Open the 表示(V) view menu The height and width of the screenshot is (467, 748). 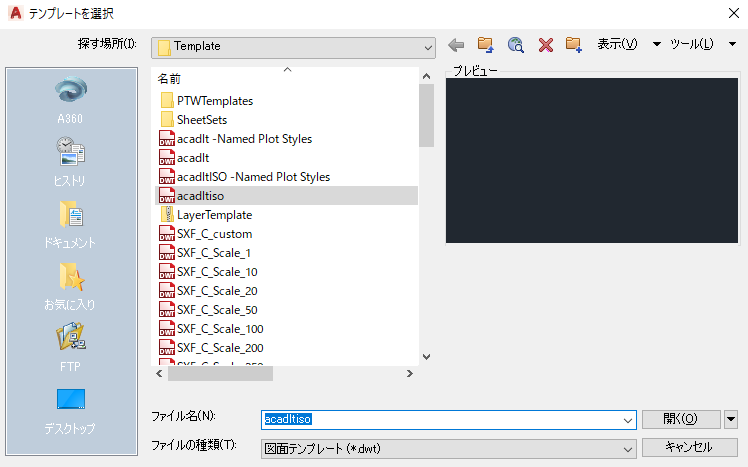click(x=617, y=44)
